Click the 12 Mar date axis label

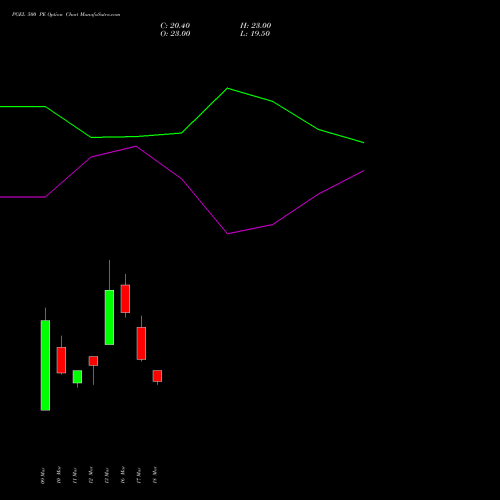tap(91, 475)
